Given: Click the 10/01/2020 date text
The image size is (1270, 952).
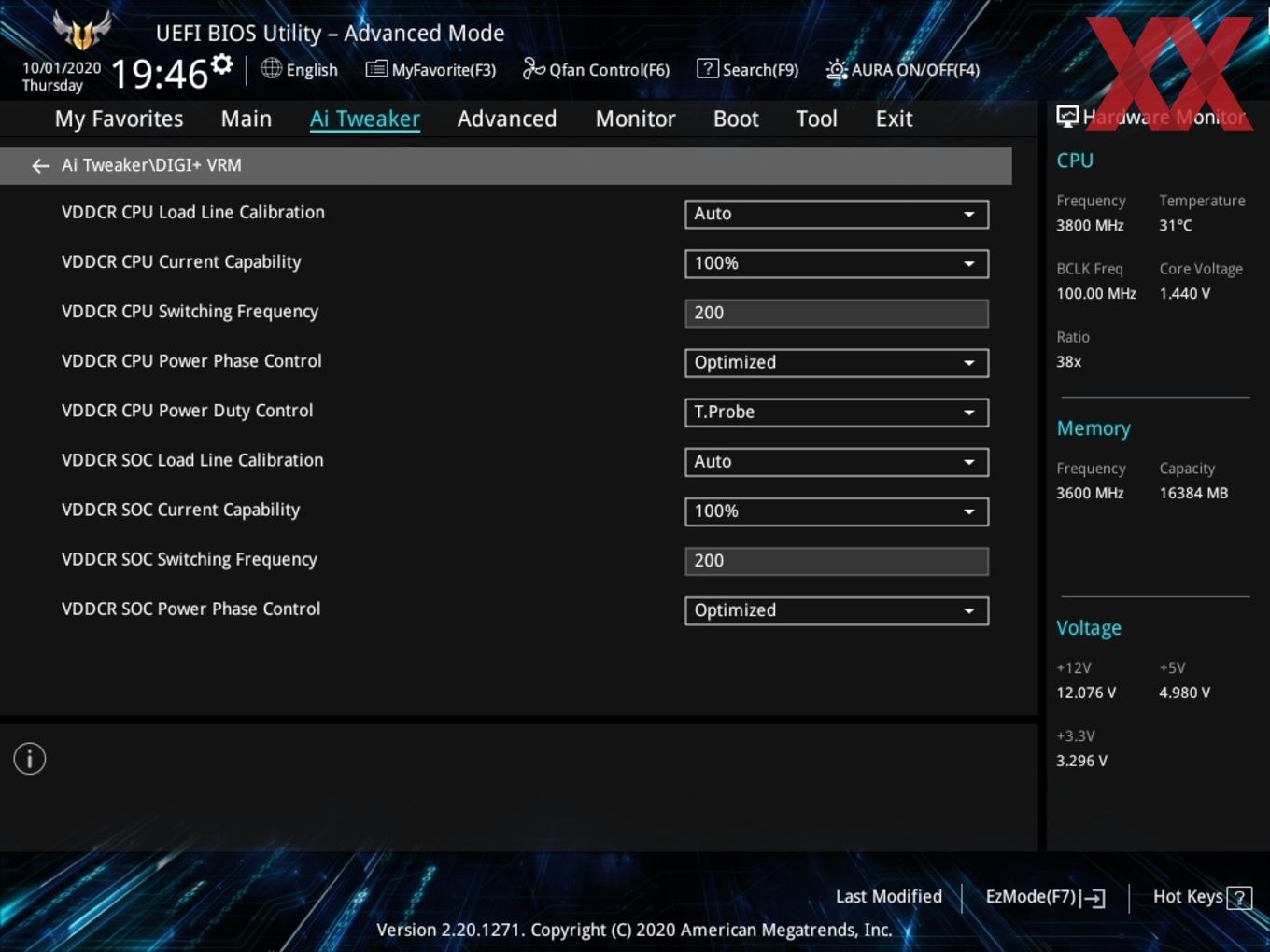Looking at the screenshot, I should (x=62, y=67).
